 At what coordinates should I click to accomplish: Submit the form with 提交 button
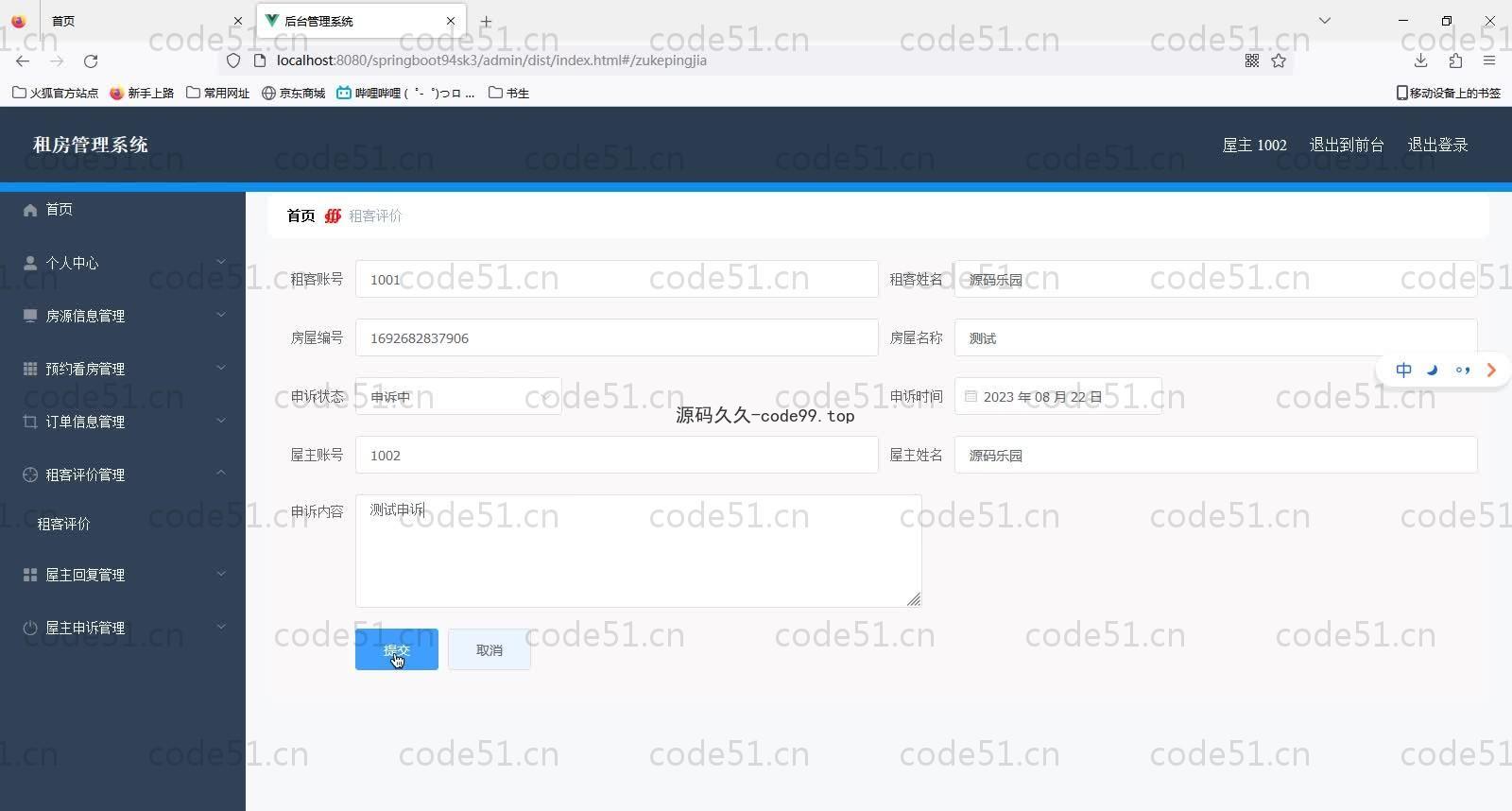click(397, 649)
